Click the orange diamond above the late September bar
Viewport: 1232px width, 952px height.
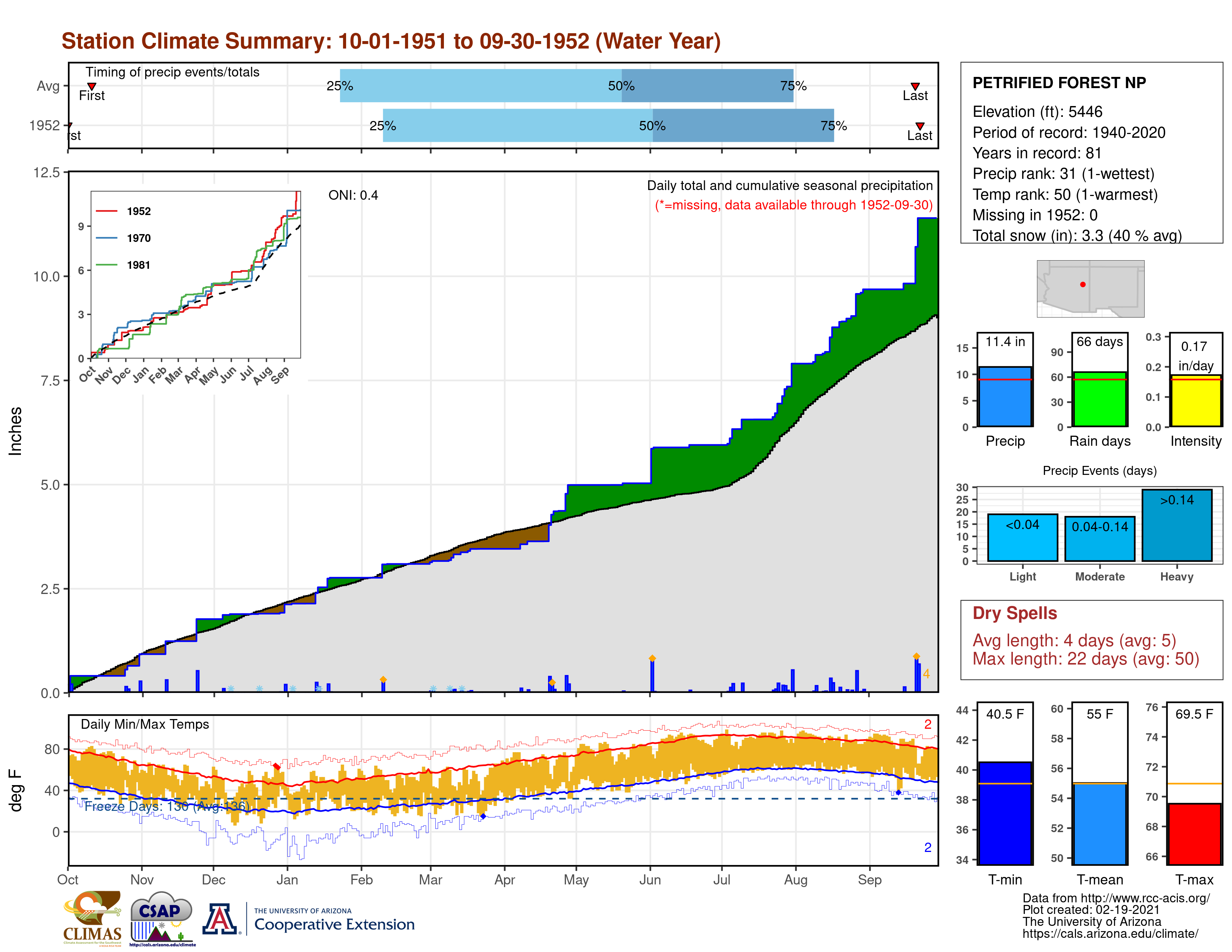click(916, 656)
